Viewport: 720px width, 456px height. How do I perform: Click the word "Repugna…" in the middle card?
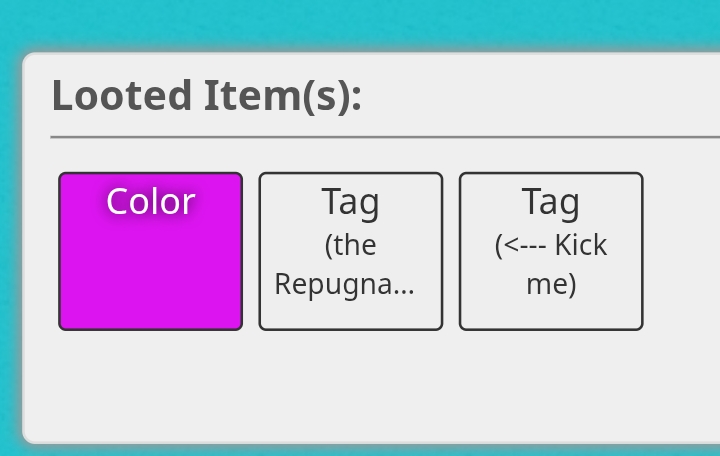[345, 285]
